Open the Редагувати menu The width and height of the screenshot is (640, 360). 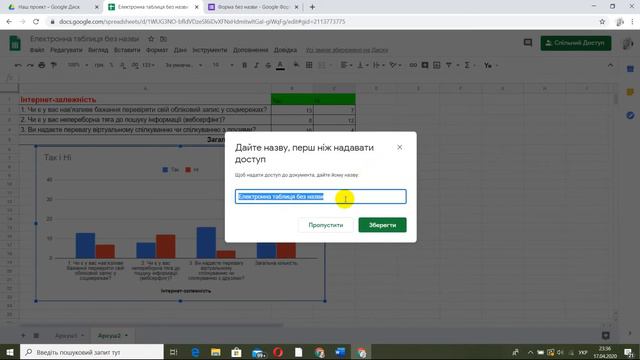pyautogui.click(x=67, y=50)
